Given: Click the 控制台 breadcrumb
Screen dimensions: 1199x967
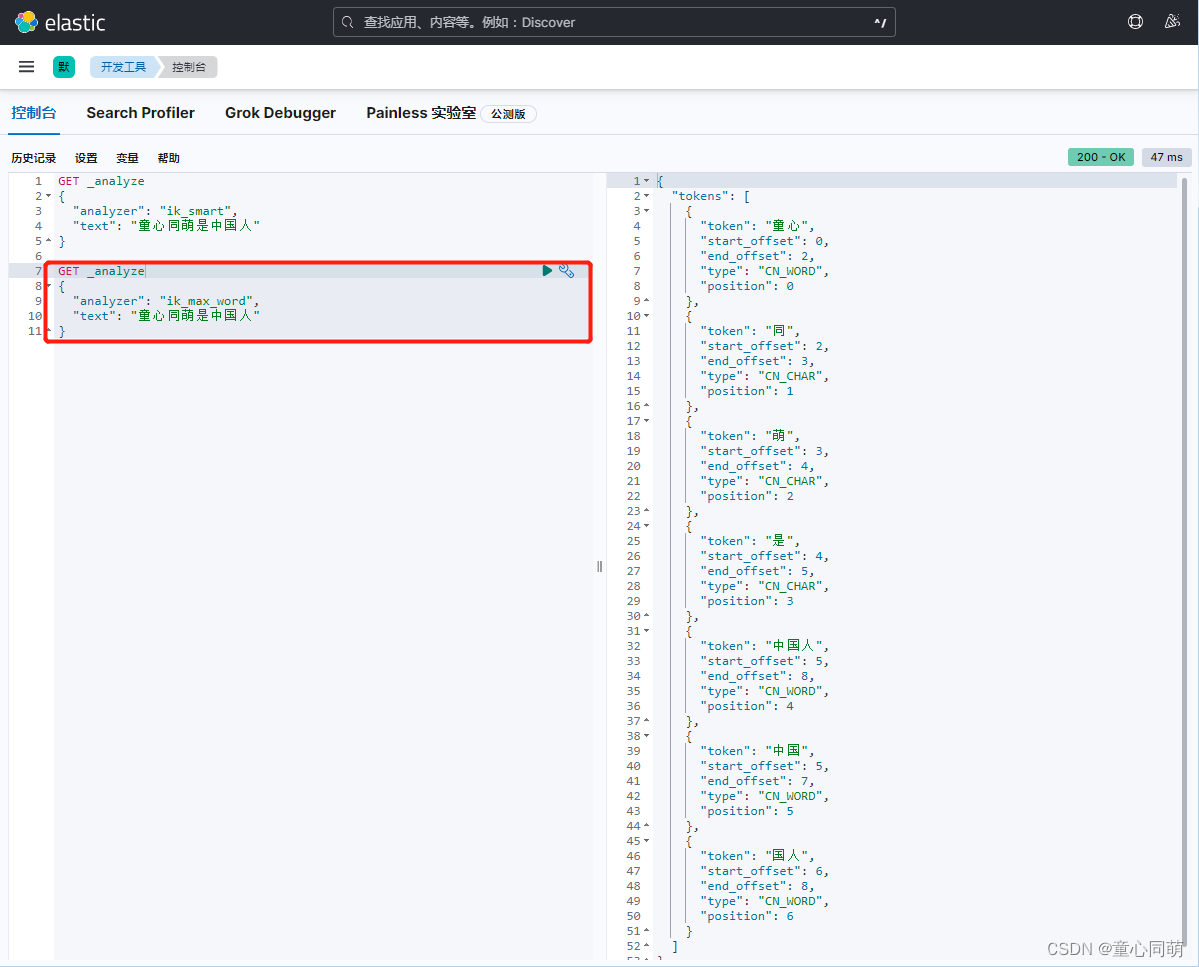Looking at the screenshot, I should [x=188, y=67].
